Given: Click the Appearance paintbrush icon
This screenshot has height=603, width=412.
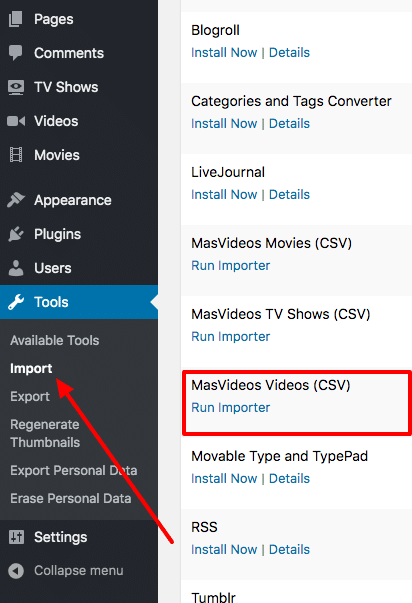Looking at the screenshot, I should point(16,200).
